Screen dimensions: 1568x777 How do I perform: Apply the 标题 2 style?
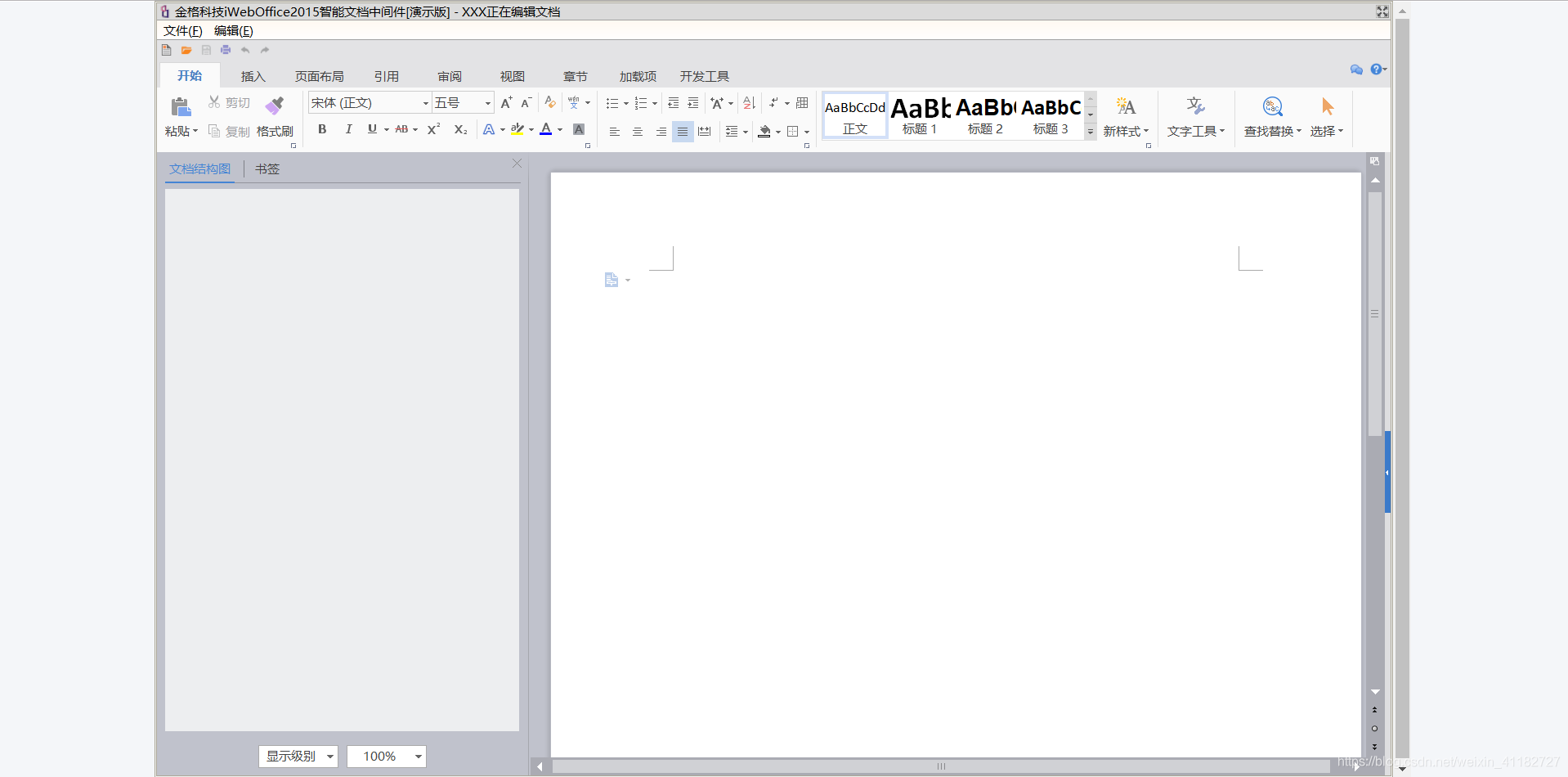(985, 115)
